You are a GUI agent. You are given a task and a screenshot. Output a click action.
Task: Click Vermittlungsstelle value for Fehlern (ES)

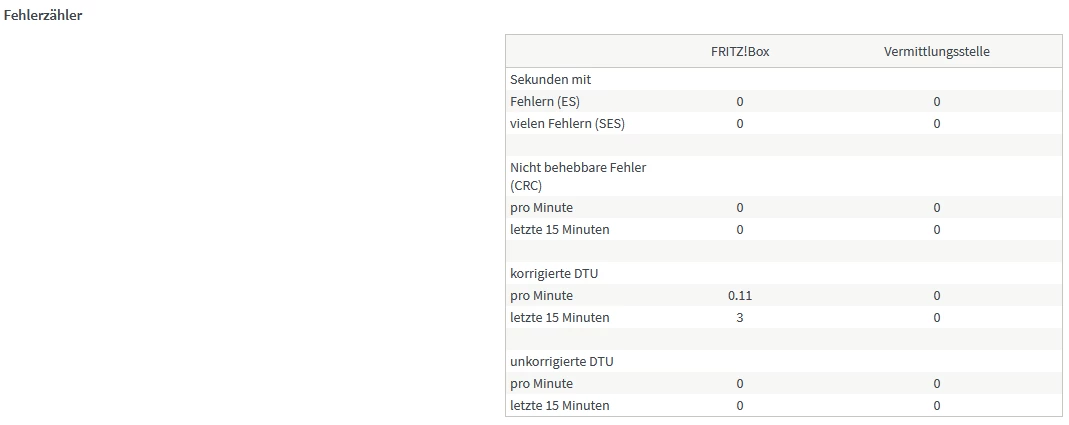[936, 101]
